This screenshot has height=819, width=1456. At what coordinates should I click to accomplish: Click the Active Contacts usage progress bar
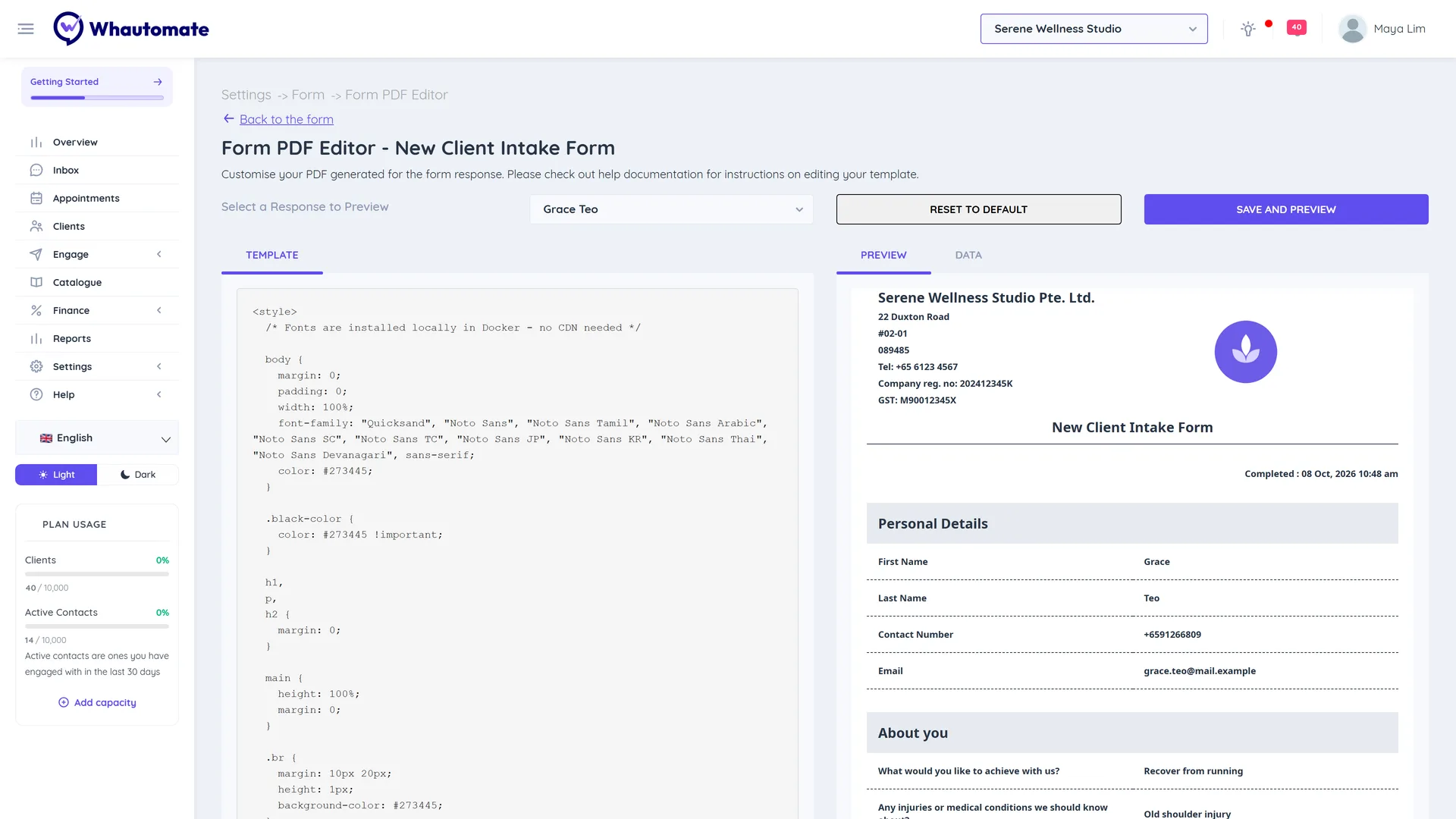click(97, 626)
